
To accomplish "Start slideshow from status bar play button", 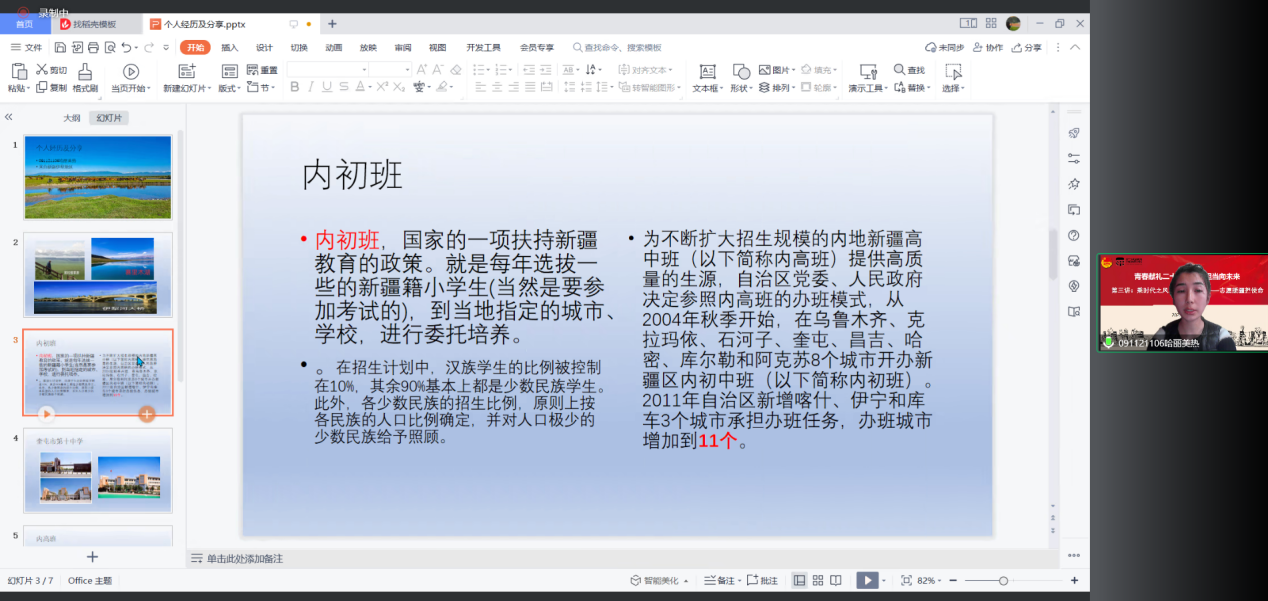I will coord(866,580).
